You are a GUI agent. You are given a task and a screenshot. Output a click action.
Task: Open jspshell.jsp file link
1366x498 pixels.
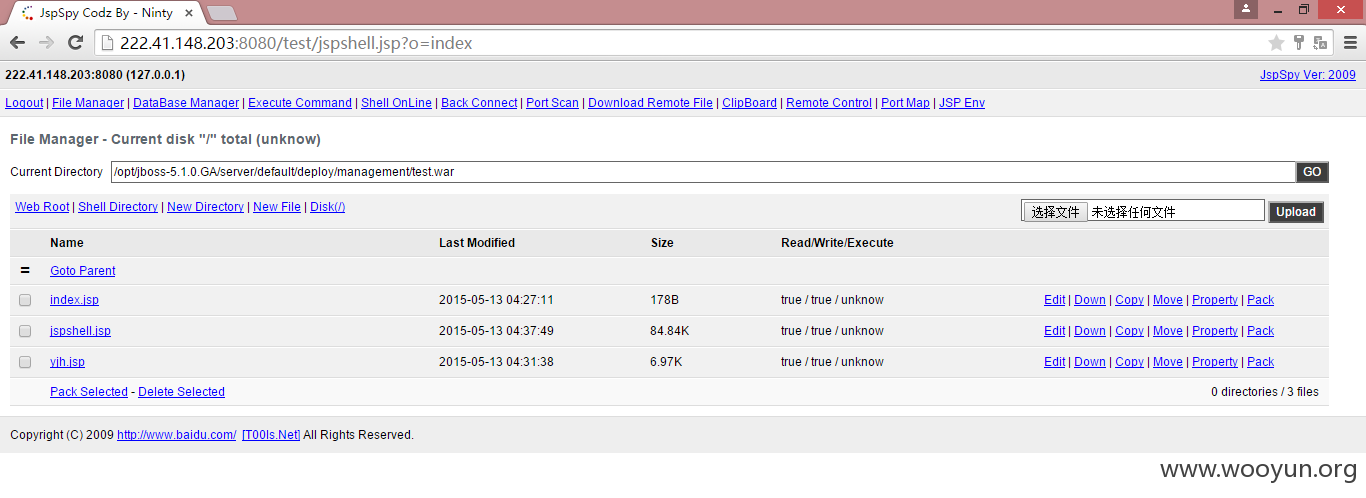(80, 331)
